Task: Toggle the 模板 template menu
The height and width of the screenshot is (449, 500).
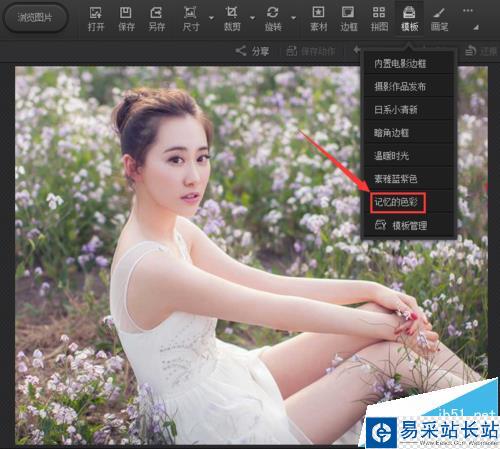Action: [409, 19]
